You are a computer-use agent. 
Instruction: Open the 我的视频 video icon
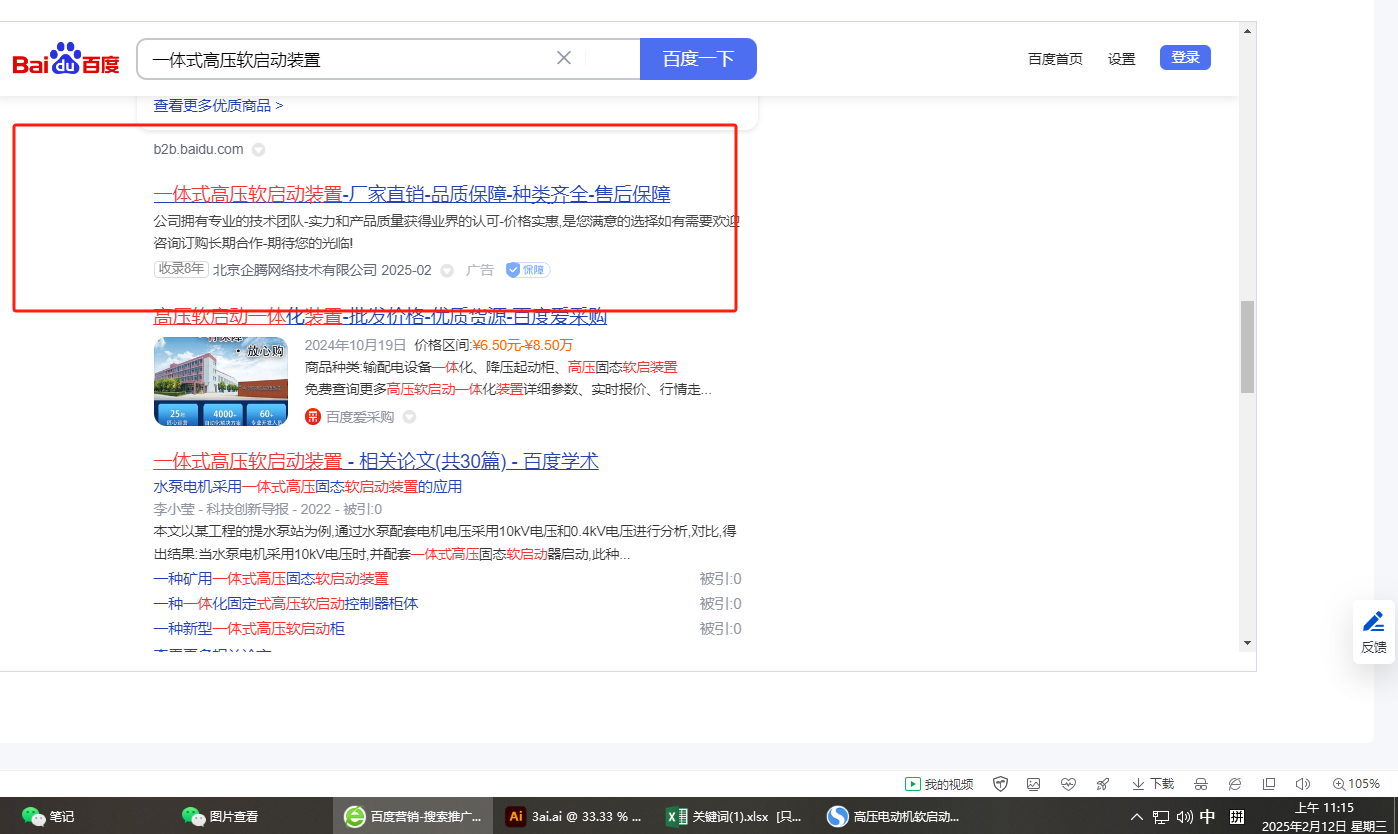939,784
